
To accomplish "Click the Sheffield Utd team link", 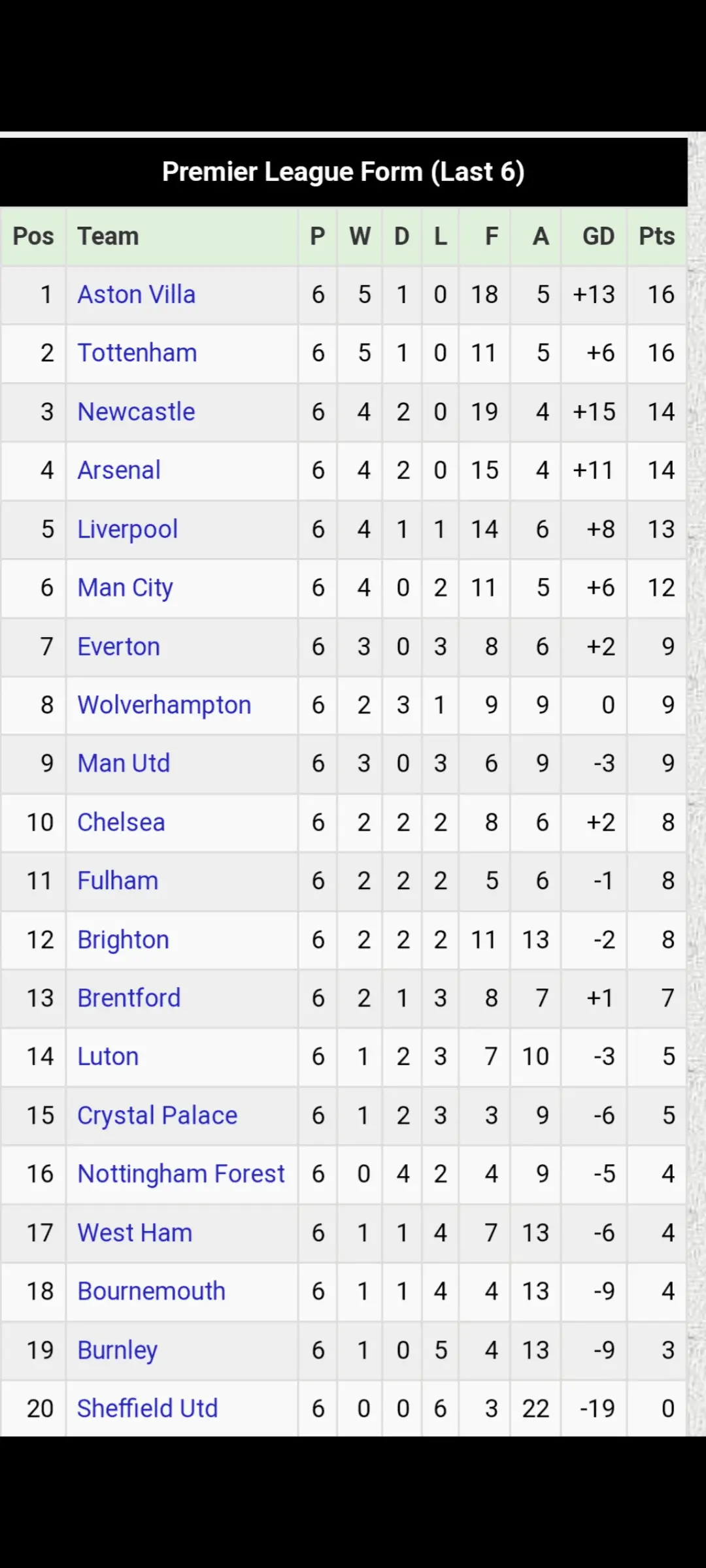I will pyautogui.click(x=147, y=1409).
